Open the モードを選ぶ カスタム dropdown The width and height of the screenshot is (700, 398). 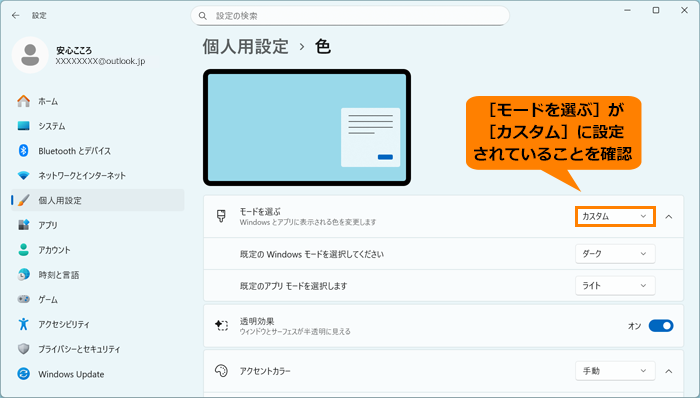(x=615, y=216)
